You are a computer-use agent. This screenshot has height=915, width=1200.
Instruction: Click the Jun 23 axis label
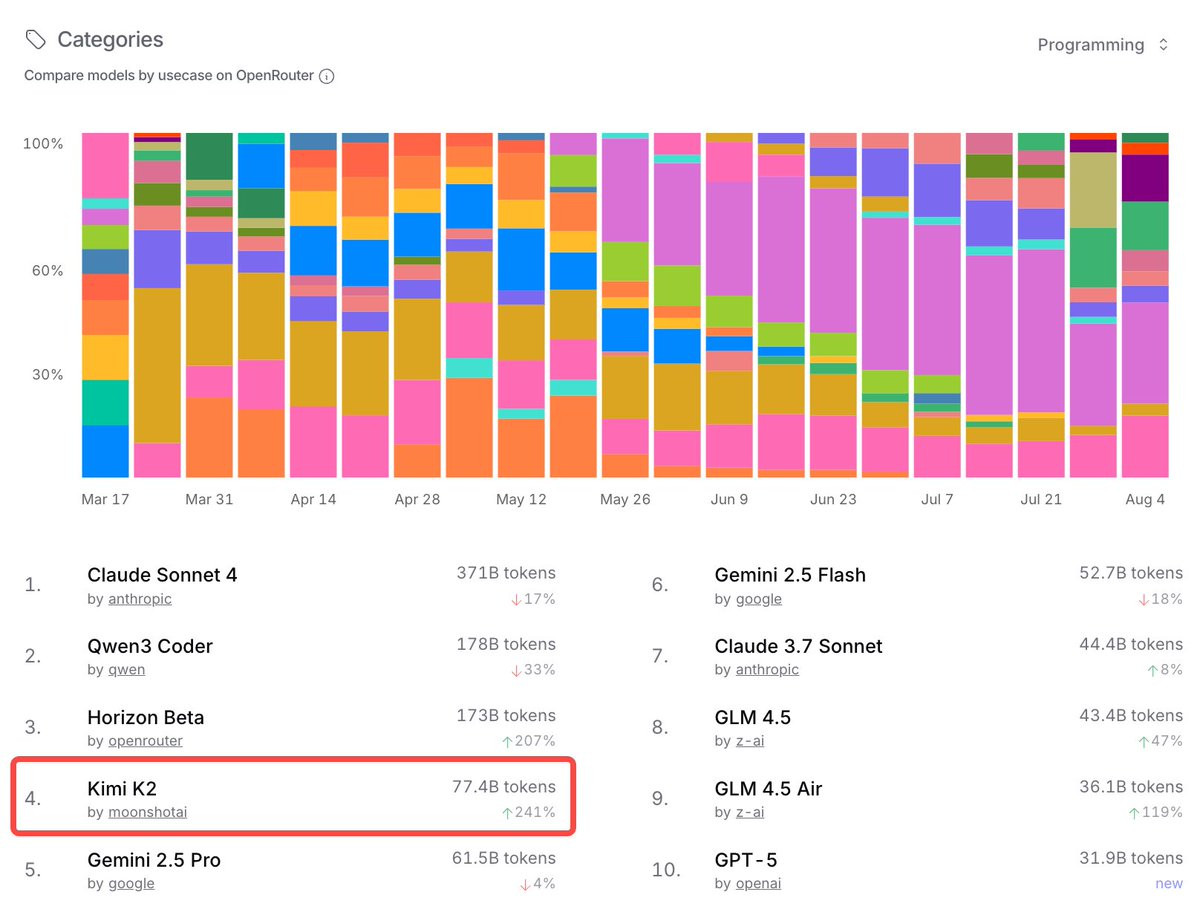tap(833, 500)
